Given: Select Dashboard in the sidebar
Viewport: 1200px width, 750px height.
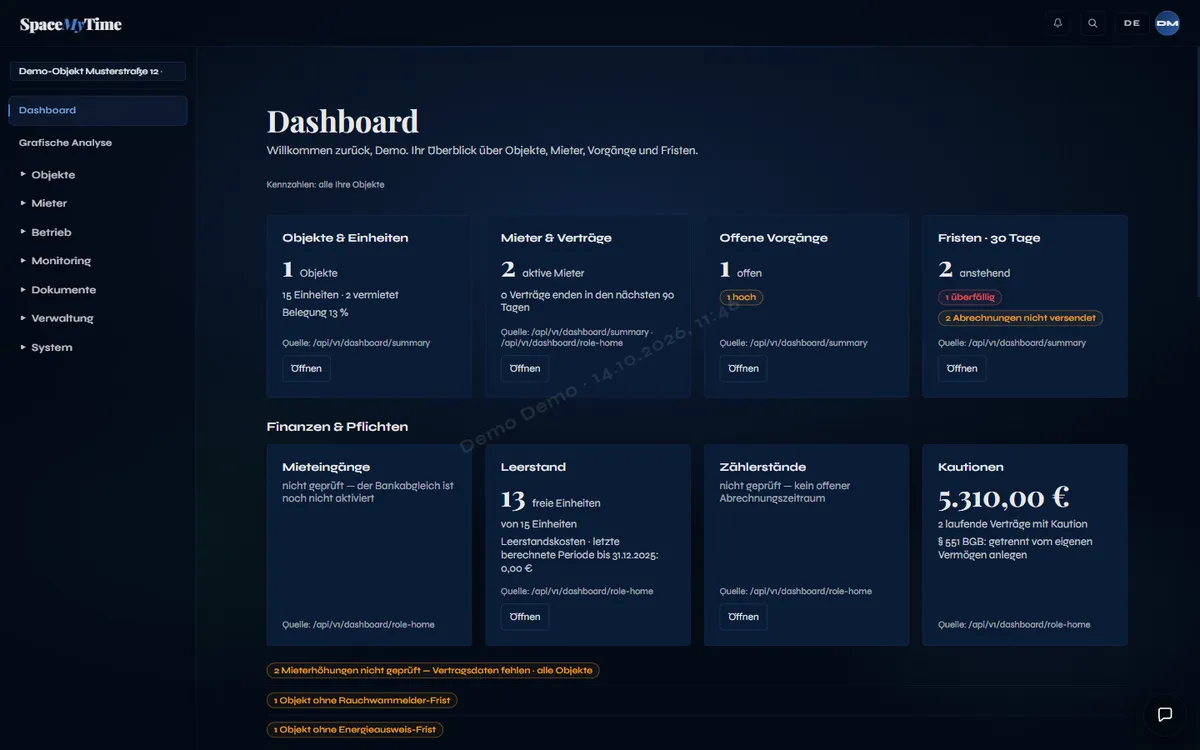Looking at the screenshot, I should pyautogui.click(x=98, y=110).
